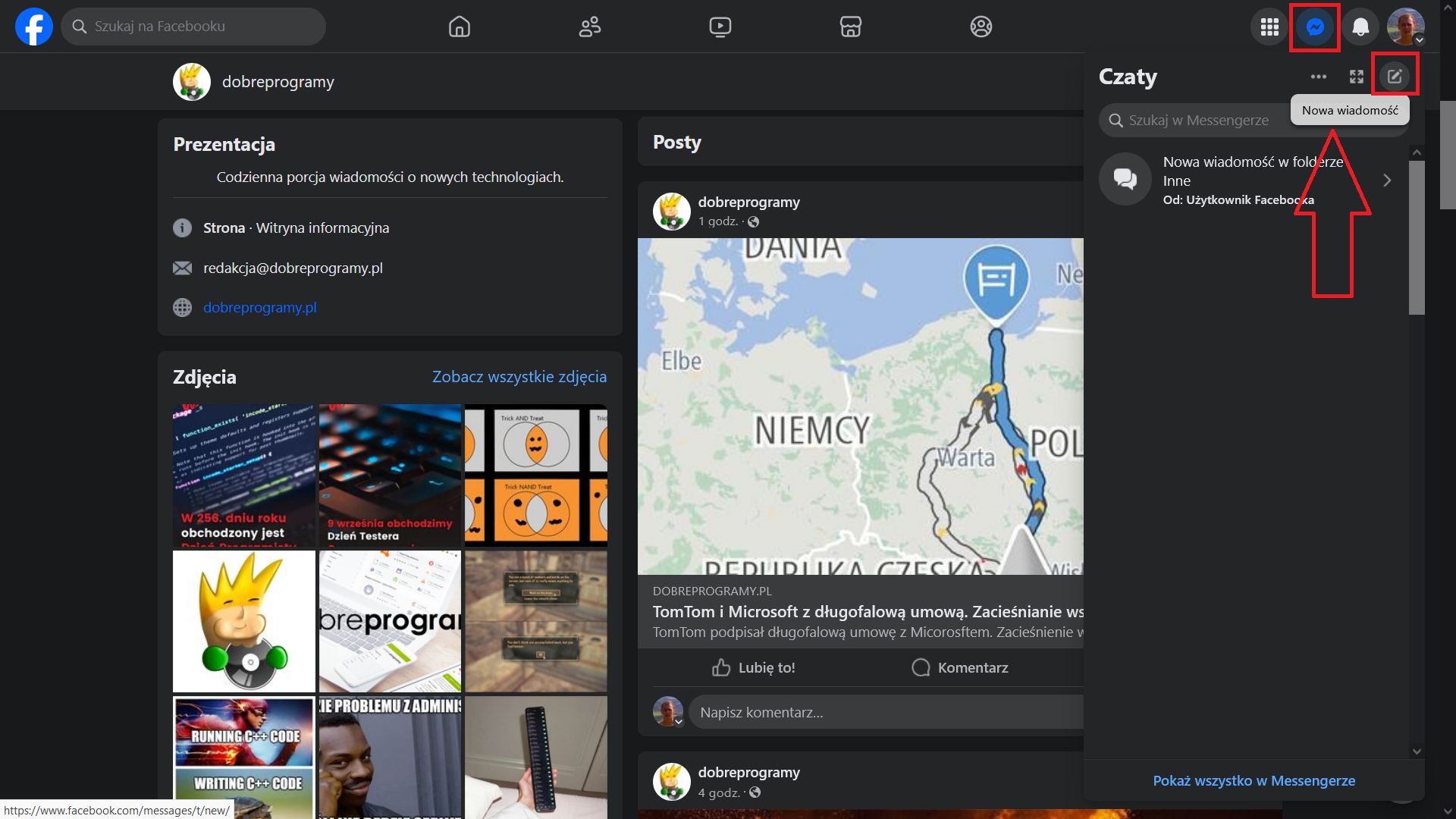Image resolution: width=1456 pixels, height=819 pixels.
Task: Follow the dobreprogramy.pl website link
Action: tap(259, 307)
